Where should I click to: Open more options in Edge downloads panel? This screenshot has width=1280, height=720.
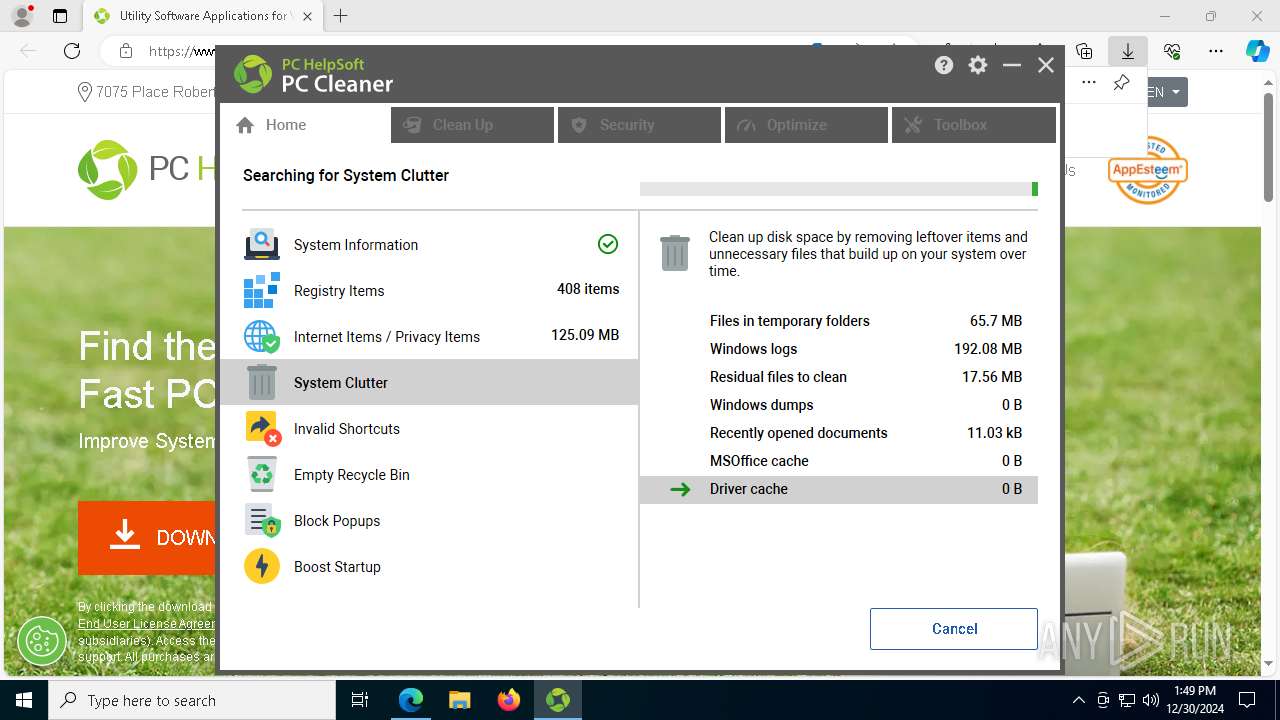coord(1089,83)
